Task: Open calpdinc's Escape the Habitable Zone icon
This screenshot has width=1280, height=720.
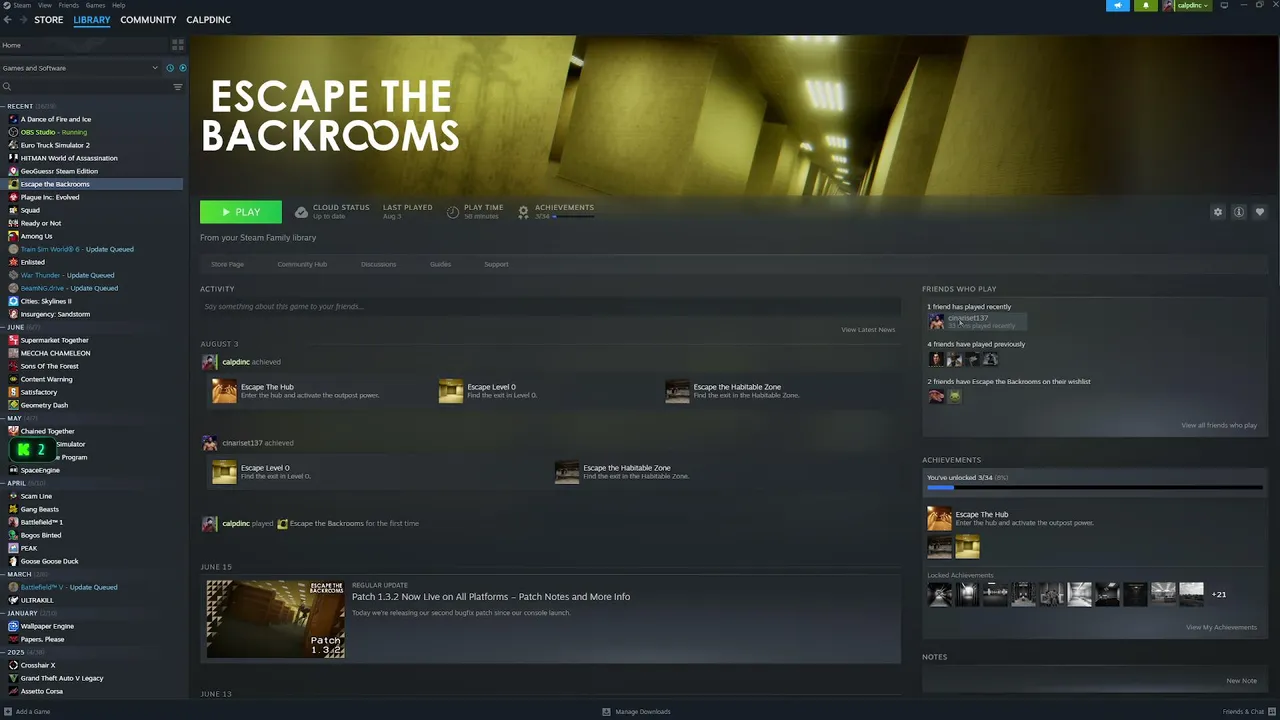Action: [x=678, y=391]
